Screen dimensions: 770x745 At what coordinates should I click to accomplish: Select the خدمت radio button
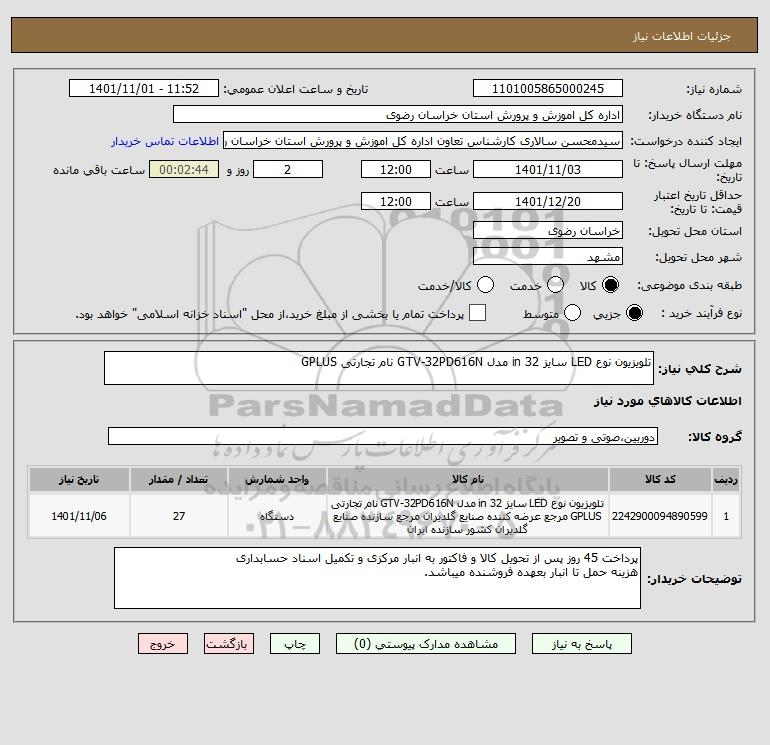[555, 285]
